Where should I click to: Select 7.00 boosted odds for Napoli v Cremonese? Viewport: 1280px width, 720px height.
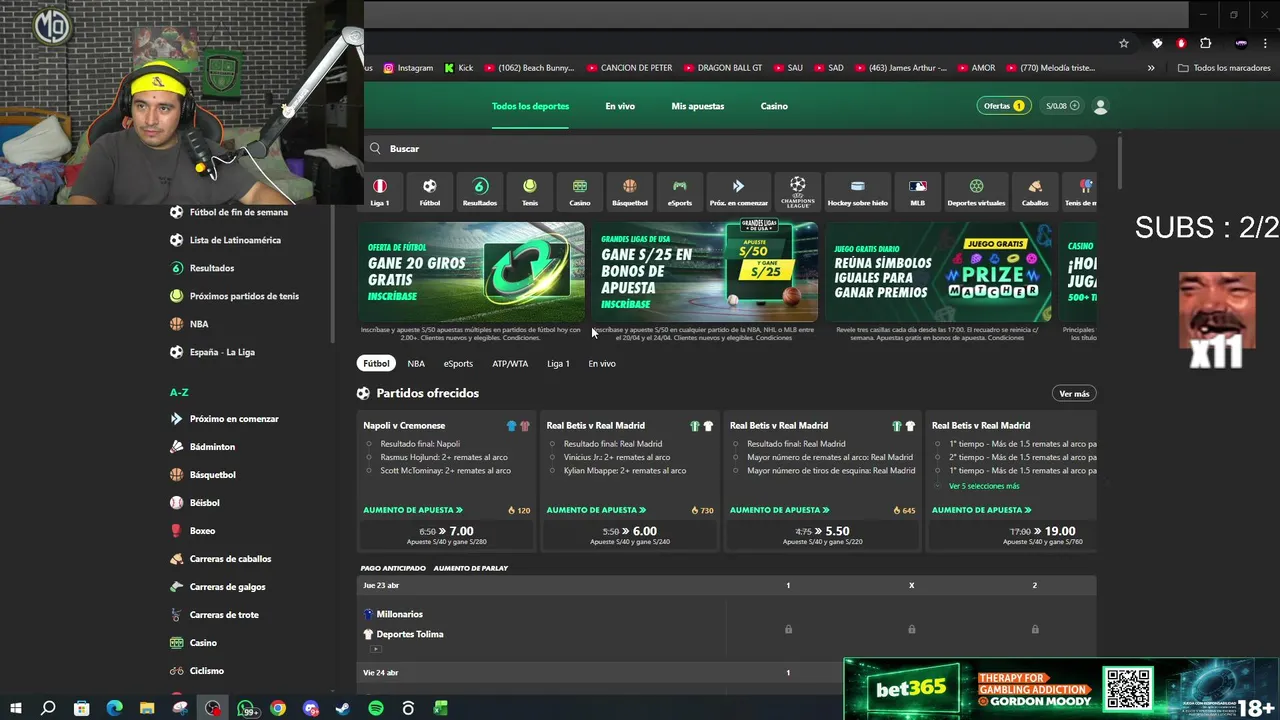[x=446, y=535]
